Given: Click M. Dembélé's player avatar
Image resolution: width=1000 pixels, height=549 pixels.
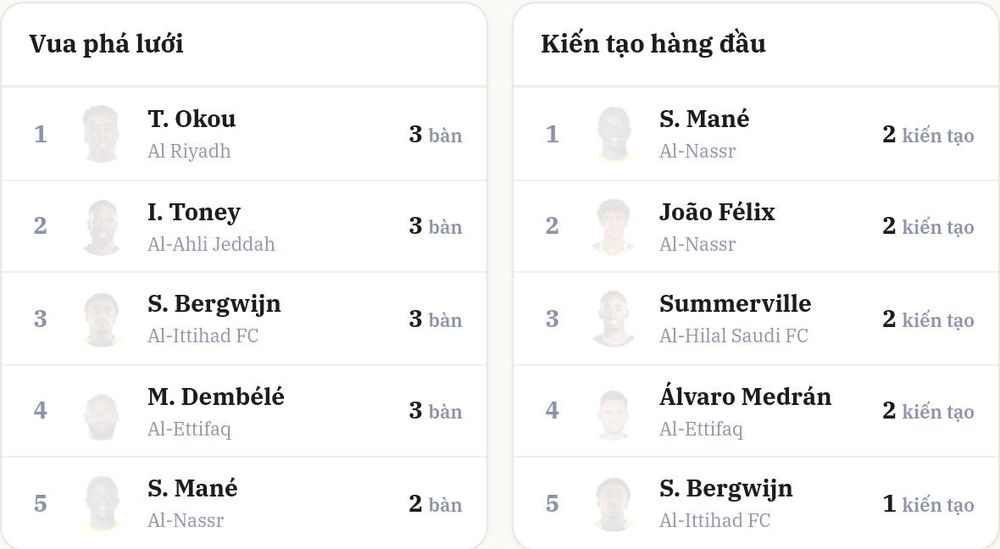Looking at the screenshot, I should 101,416.
